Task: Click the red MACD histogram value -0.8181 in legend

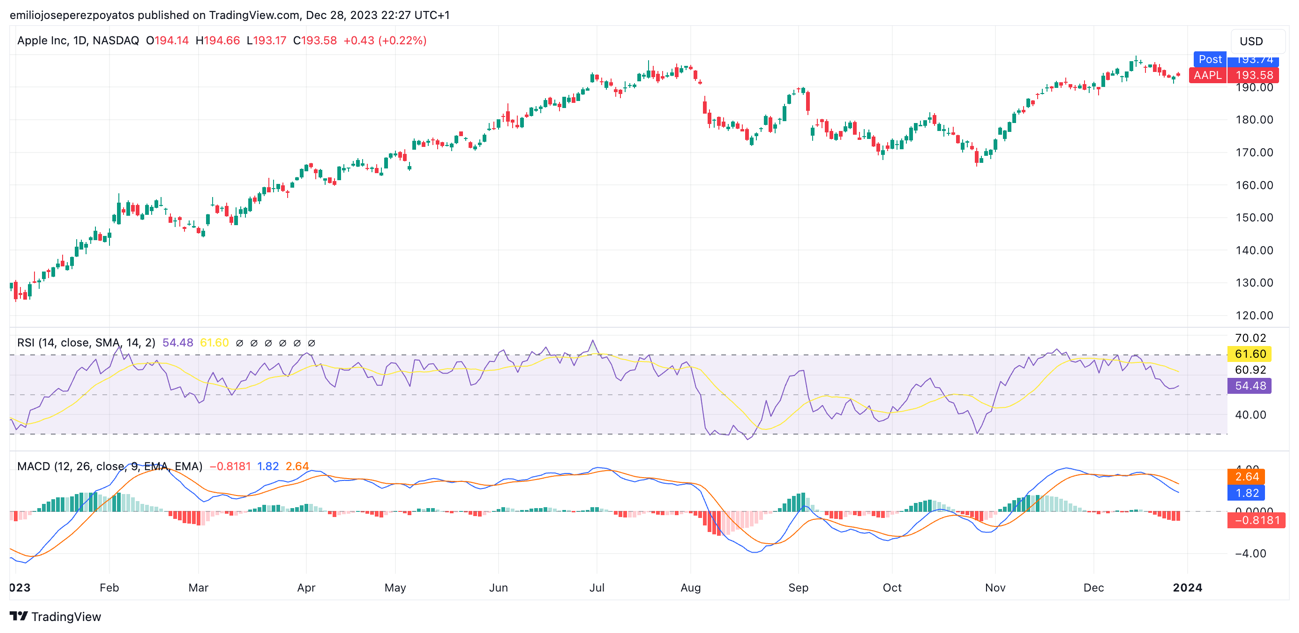Action: pos(231,467)
